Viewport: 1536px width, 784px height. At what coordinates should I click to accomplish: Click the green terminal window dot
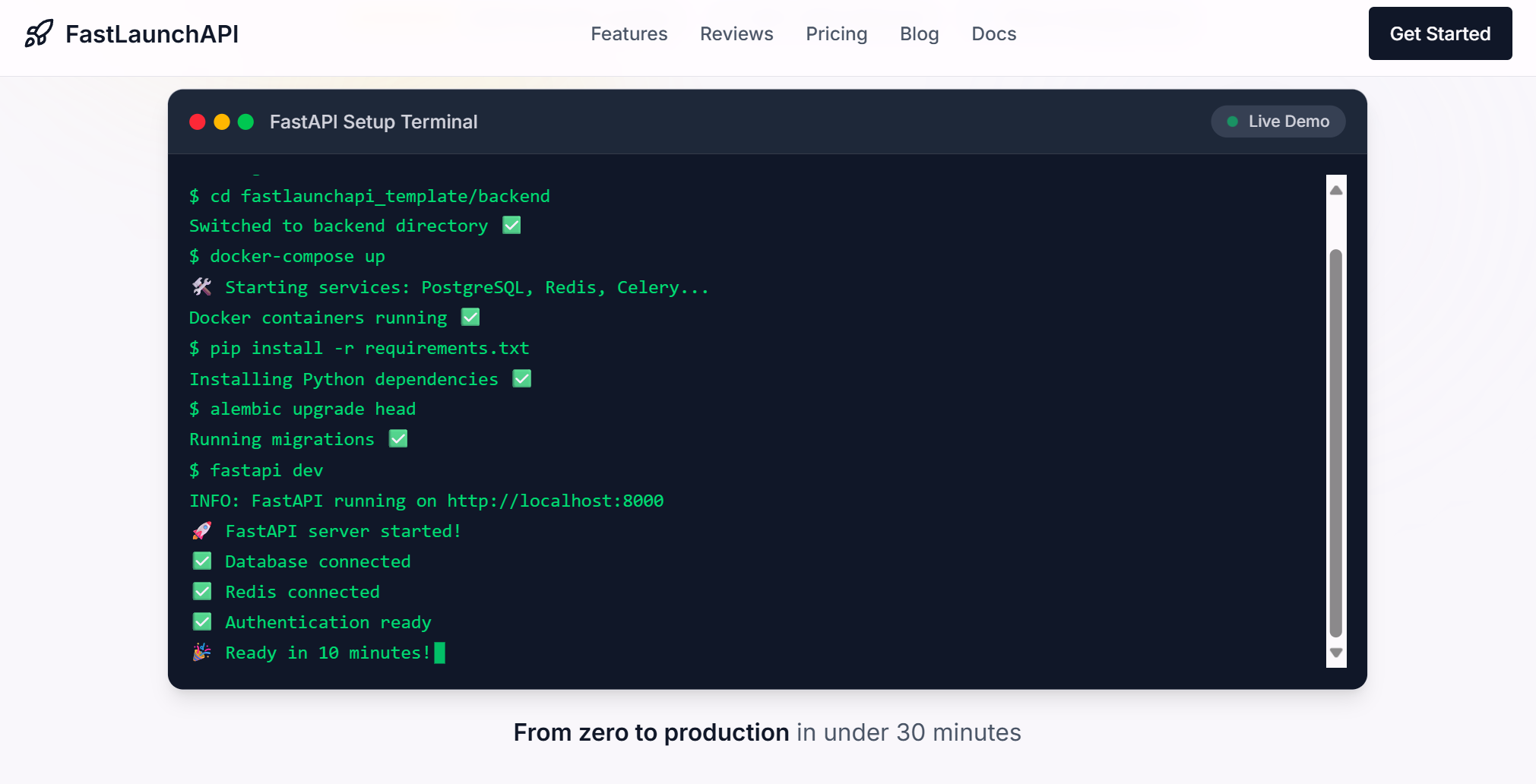(x=245, y=122)
